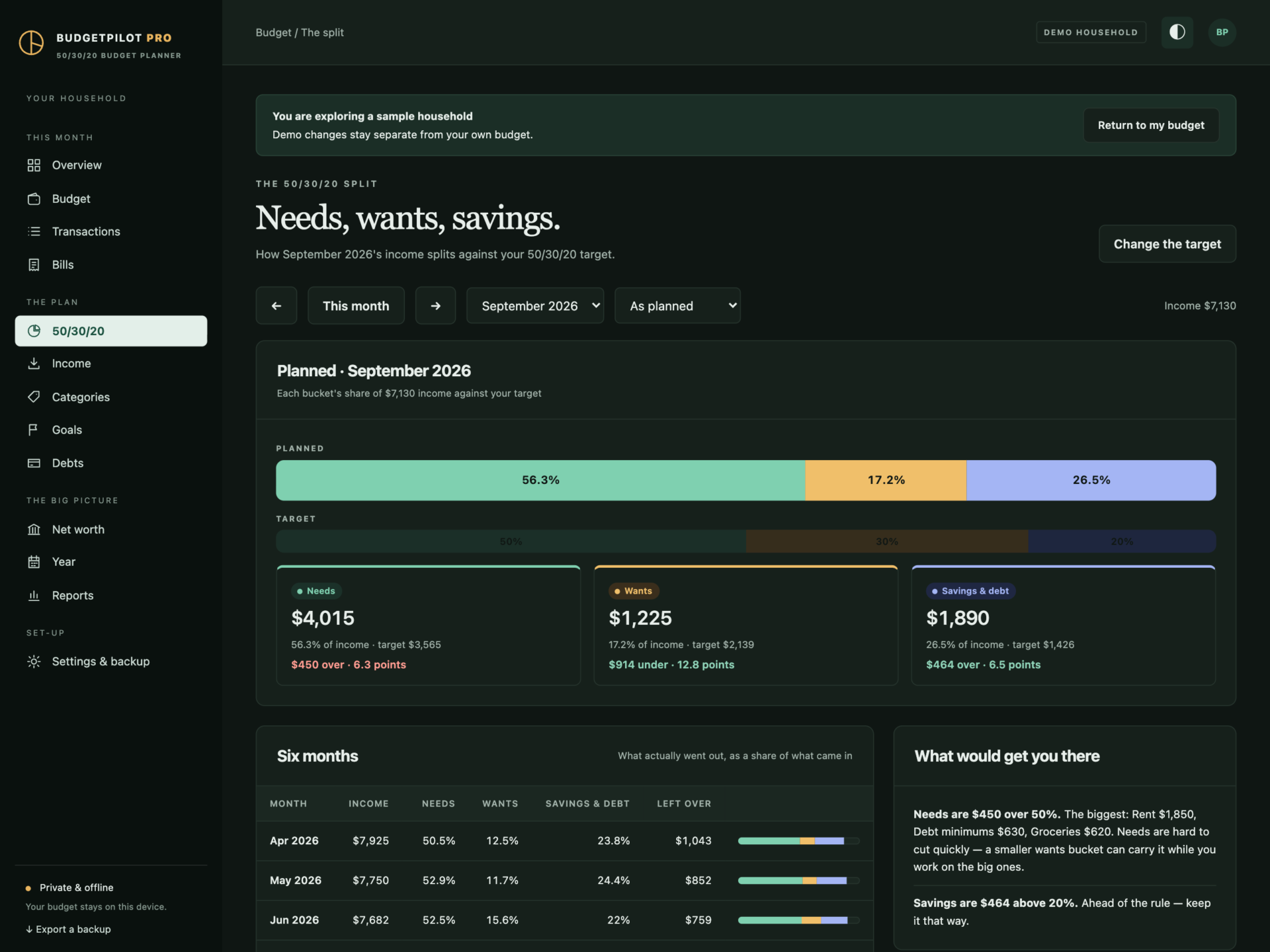Click Return to my budget button

1151,125
